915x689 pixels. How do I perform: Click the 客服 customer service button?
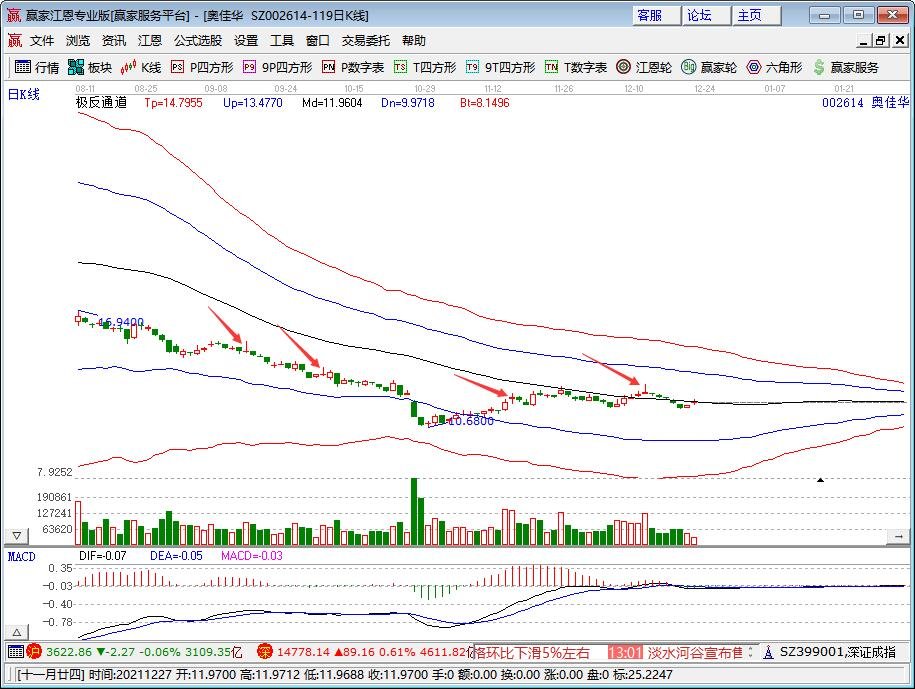point(656,15)
